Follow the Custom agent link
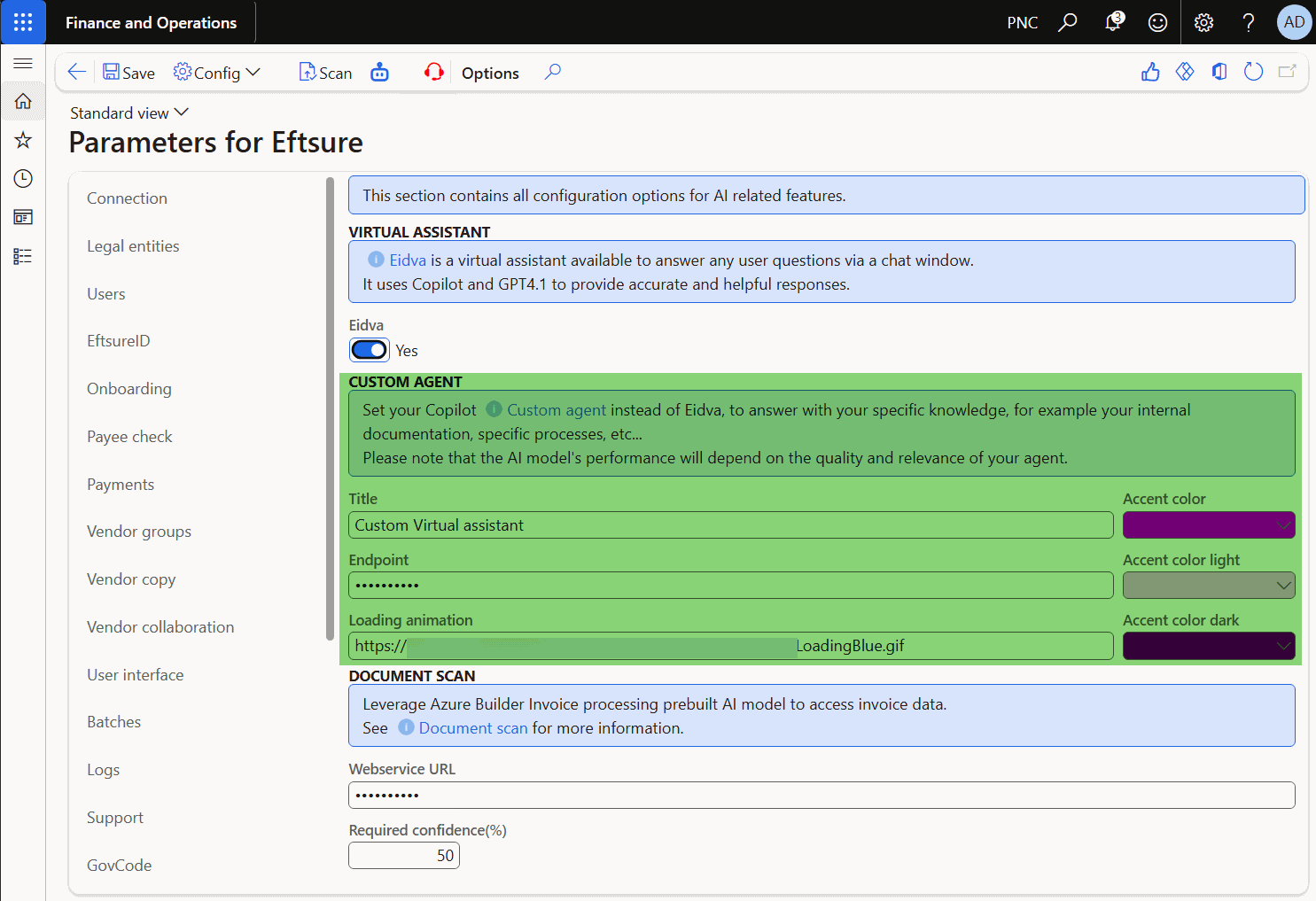Screen dimensions: 1316x901 pos(557,410)
